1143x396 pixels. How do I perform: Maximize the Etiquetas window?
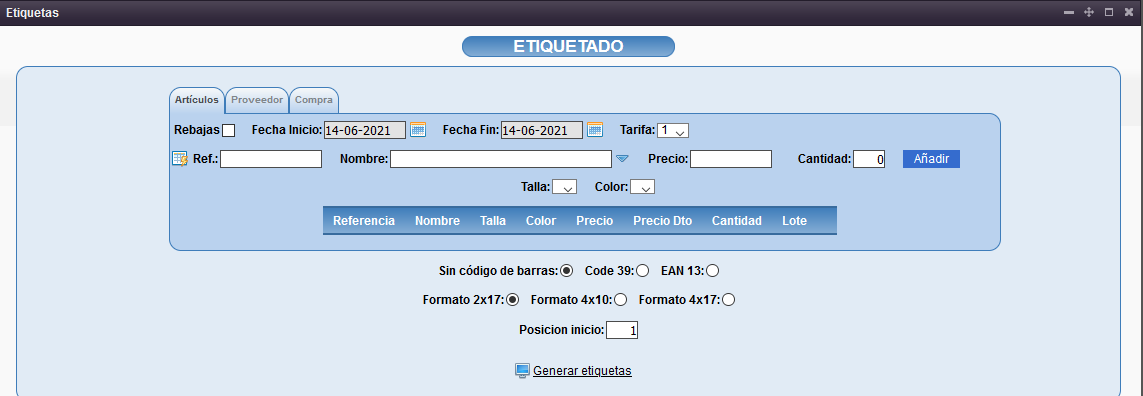tap(1109, 12)
